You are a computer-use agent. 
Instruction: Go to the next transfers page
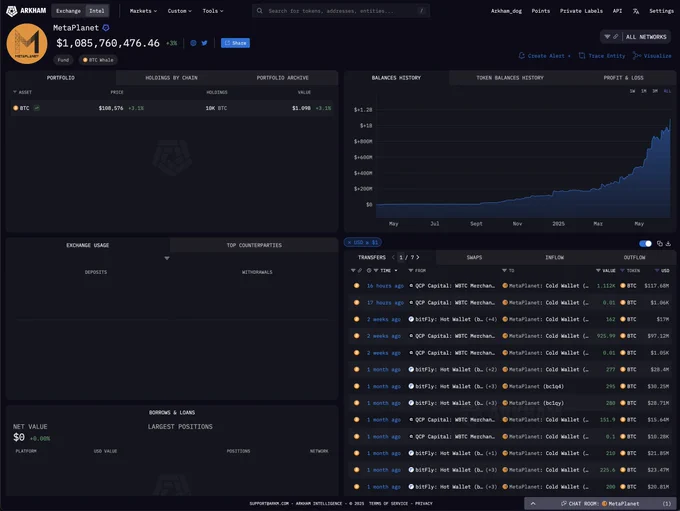point(418,257)
